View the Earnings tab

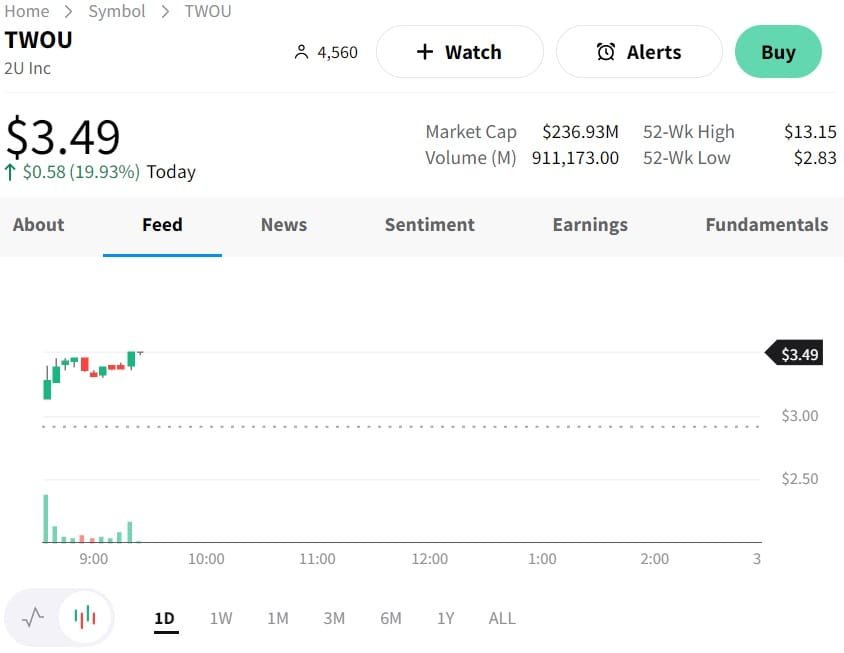[590, 225]
